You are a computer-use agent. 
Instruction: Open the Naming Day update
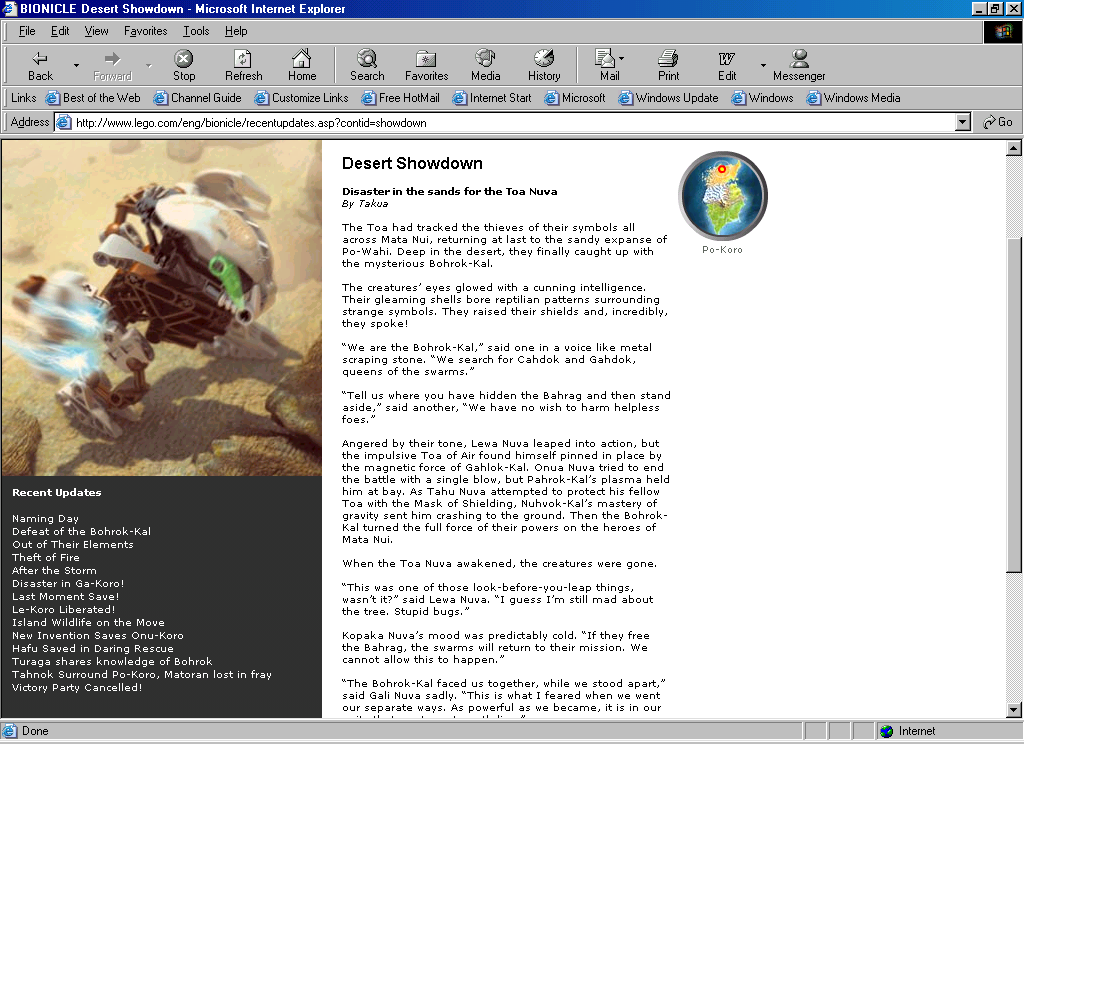[46, 519]
